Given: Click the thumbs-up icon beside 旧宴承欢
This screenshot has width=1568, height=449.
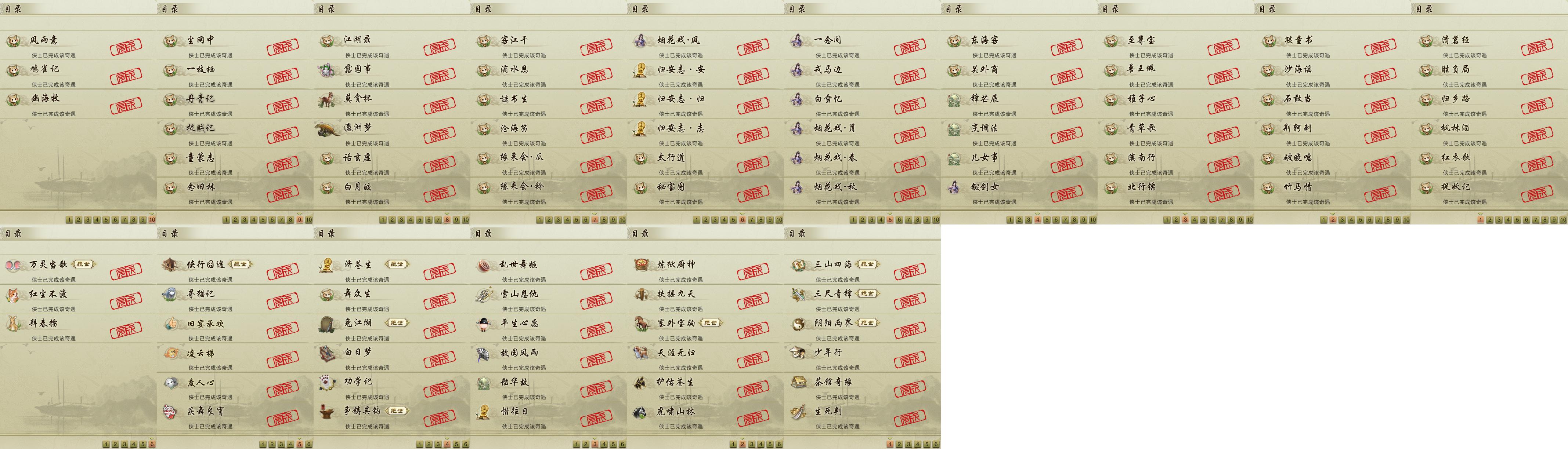Looking at the screenshot, I should pyautogui.click(x=170, y=324).
